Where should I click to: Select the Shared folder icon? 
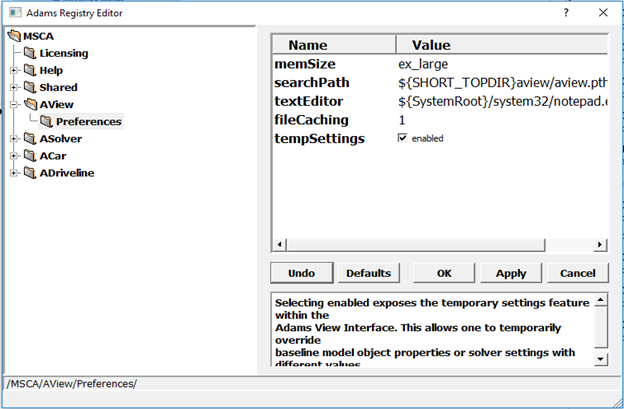pyautogui.click(x=30, y=87)
